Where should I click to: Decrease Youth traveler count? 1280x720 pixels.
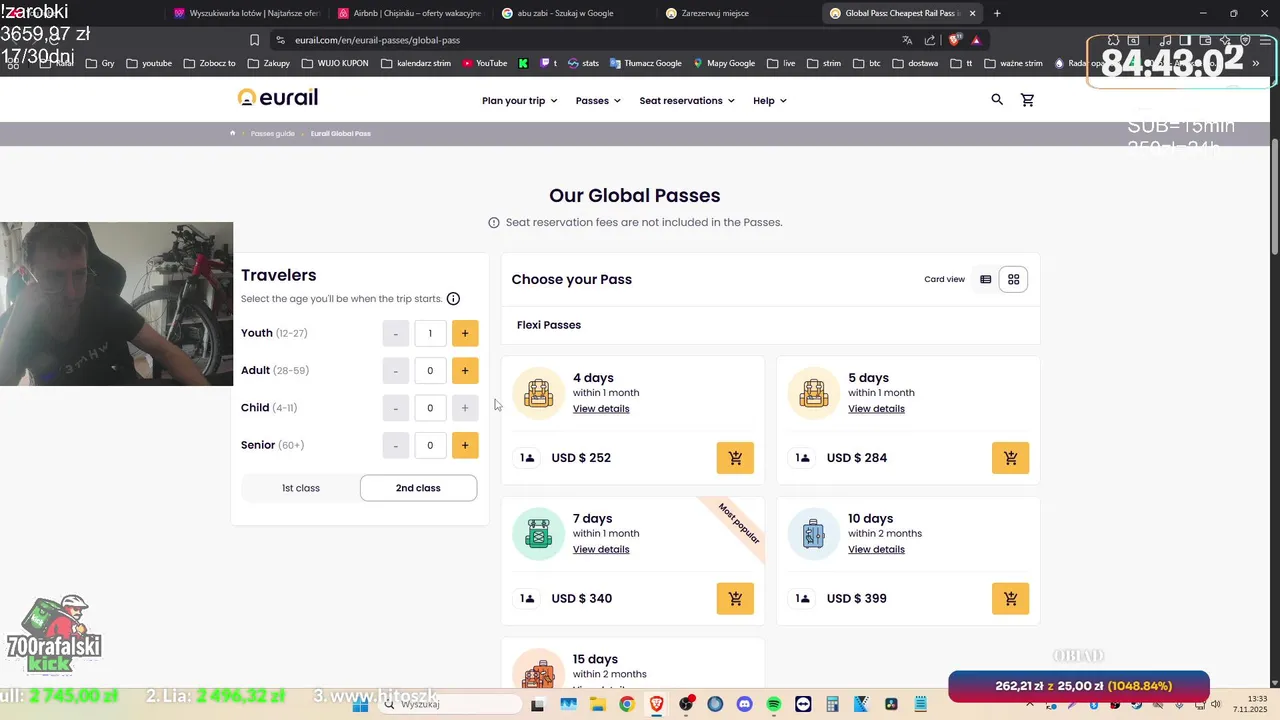point(396,333)
